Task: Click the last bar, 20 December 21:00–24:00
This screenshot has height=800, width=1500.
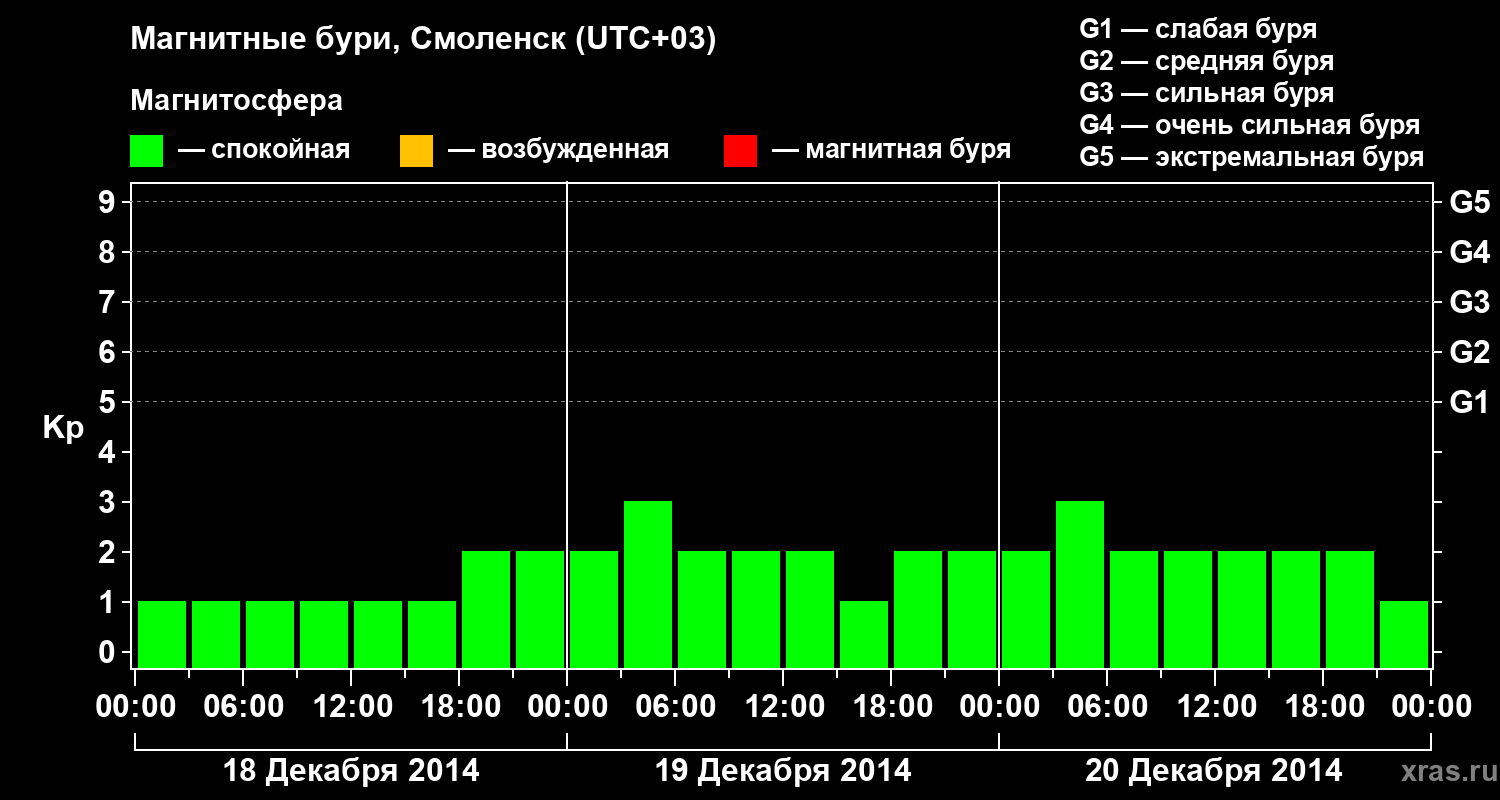Action: point(1404,634)
